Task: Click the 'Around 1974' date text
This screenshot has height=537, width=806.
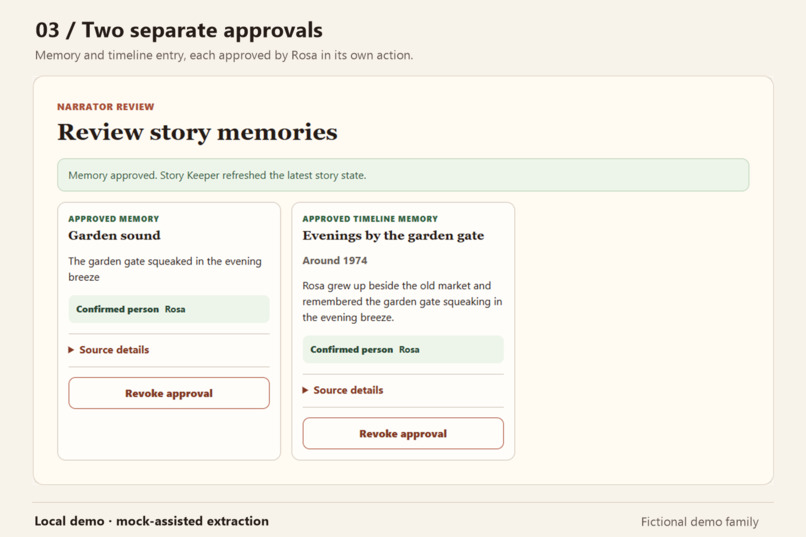Action: point(335,261)
